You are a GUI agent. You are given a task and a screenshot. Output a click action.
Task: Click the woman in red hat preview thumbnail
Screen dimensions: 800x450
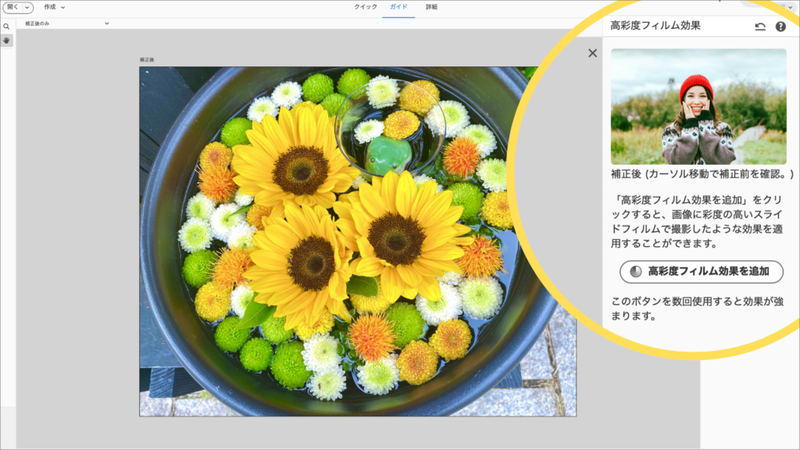pyautogui.click(x=698, y=107)
